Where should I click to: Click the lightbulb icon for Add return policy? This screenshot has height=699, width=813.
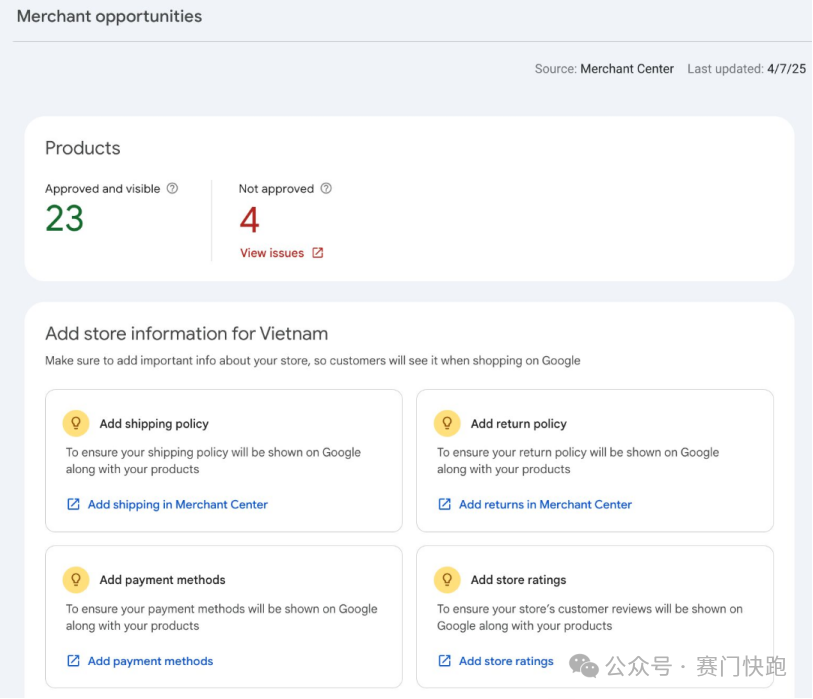[x=447, y=423]
